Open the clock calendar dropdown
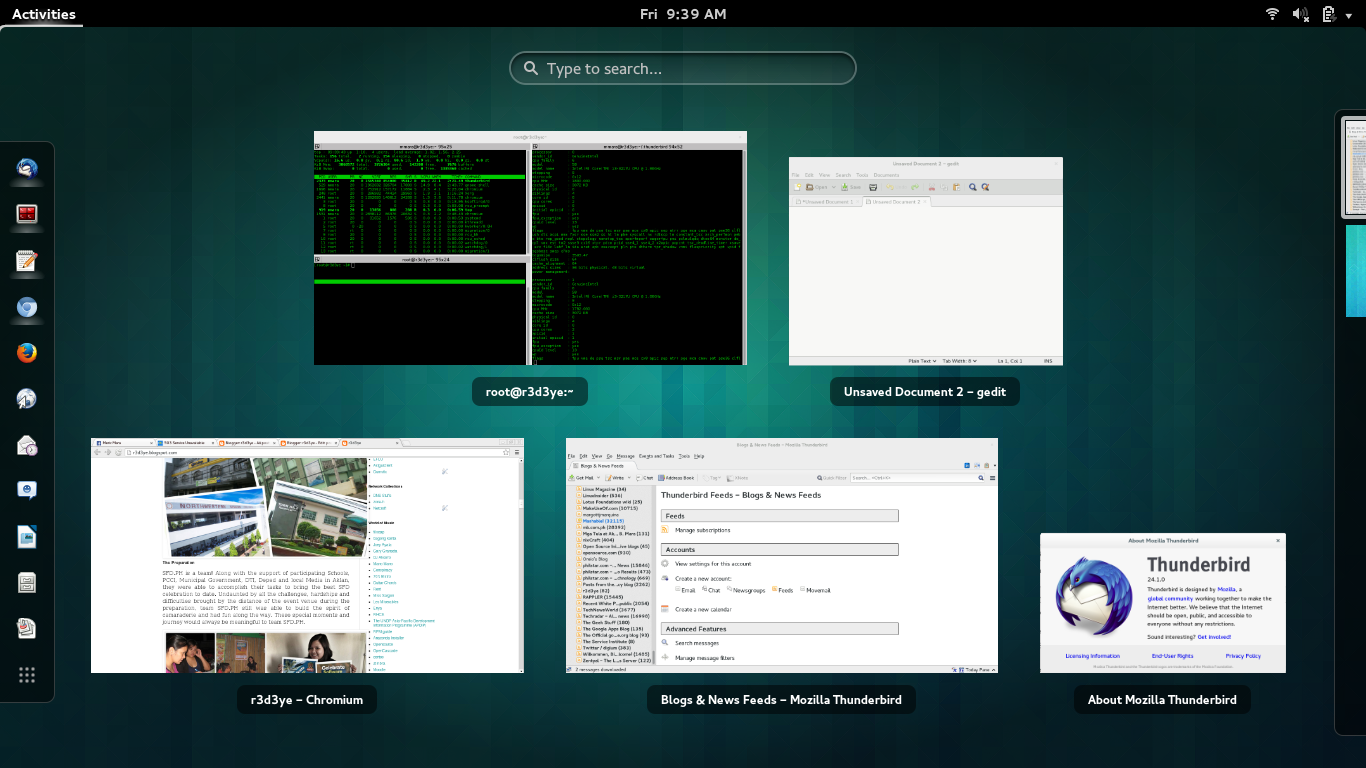 (x=682, y=14)
